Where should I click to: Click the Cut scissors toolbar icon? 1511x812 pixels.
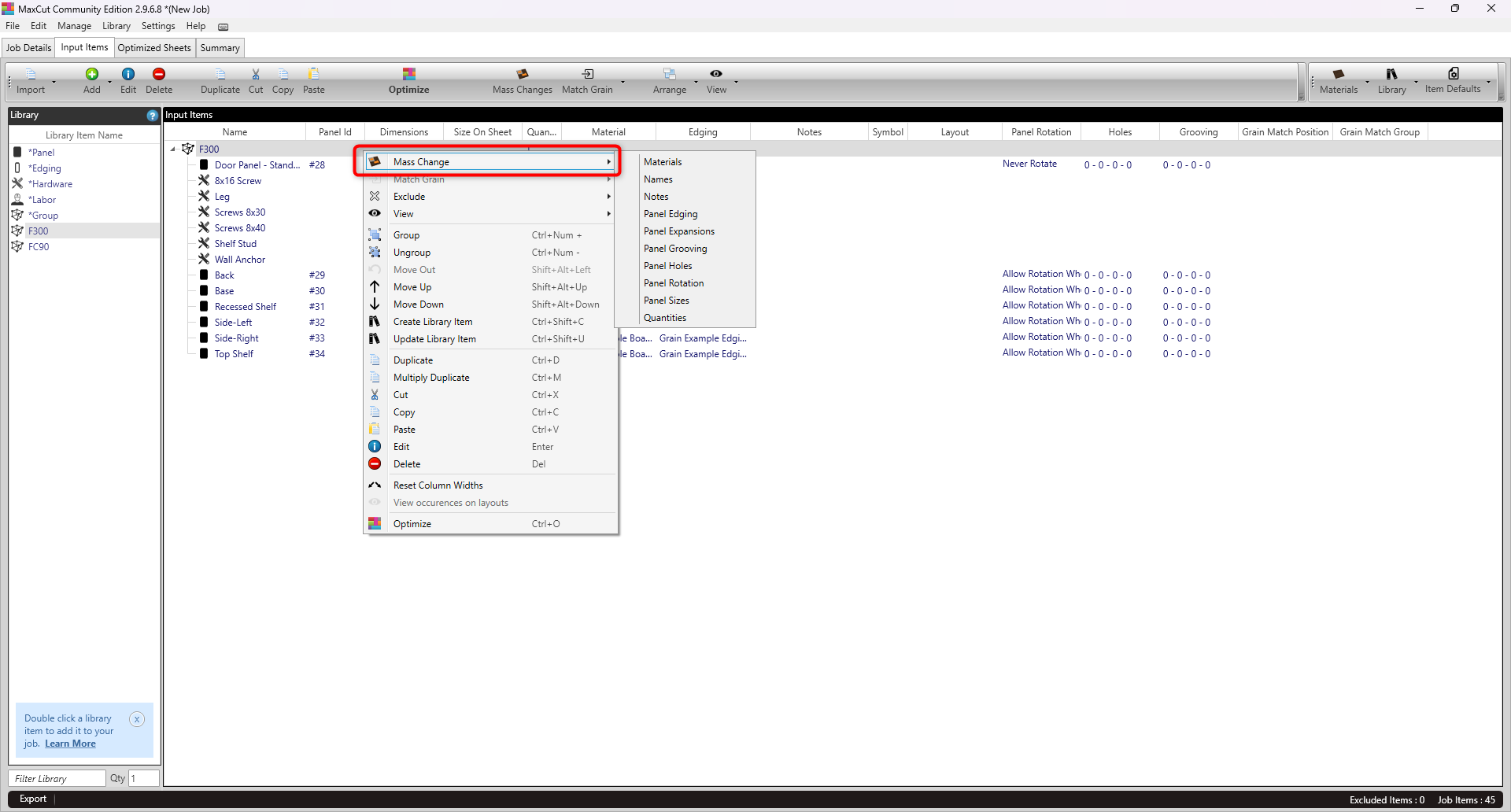[x=256, y=74]
